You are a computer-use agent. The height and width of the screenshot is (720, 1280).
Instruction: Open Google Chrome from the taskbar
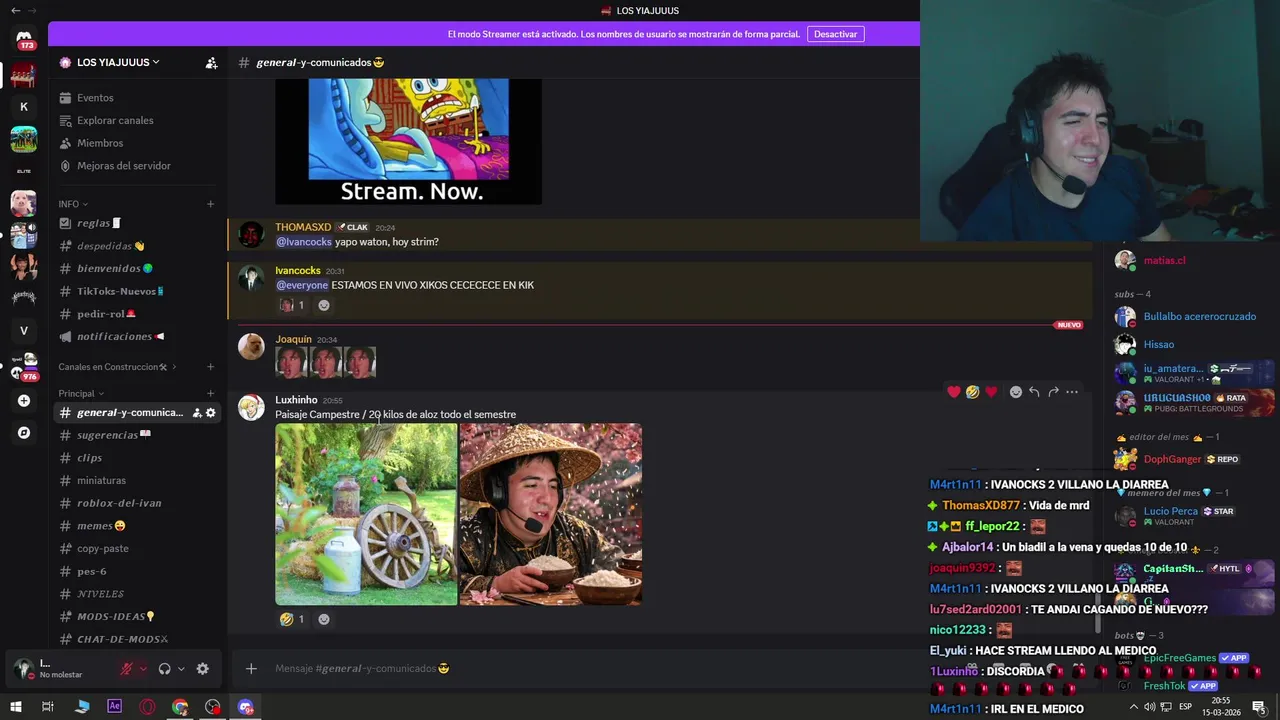180,706
